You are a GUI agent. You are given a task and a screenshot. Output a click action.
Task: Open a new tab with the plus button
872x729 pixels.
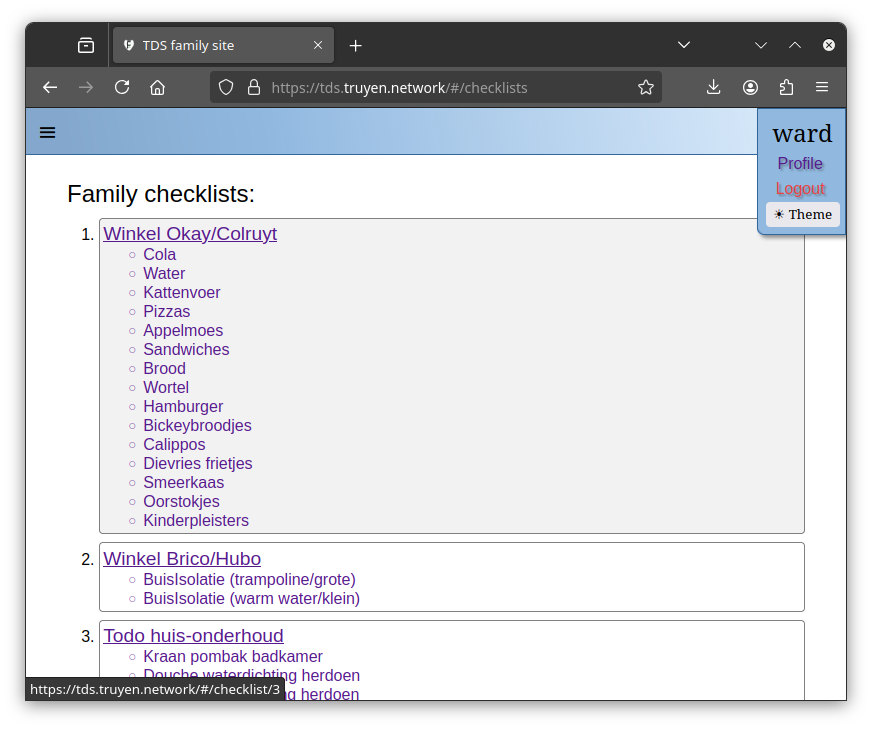click(x=355, y=44)
